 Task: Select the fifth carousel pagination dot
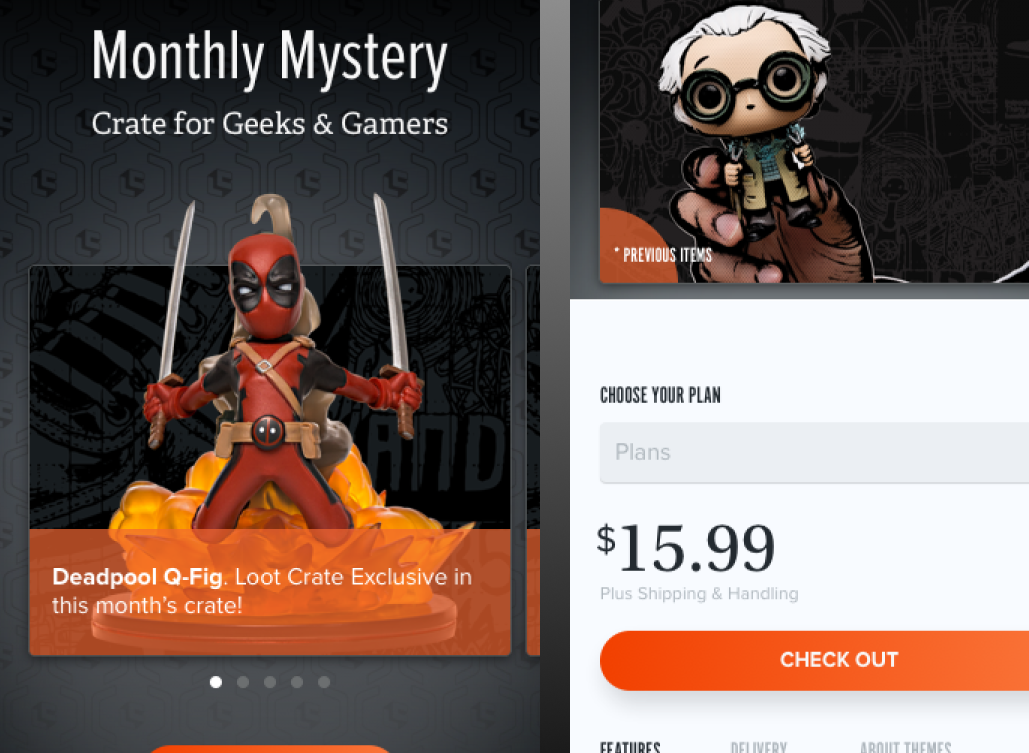(324, 682)
